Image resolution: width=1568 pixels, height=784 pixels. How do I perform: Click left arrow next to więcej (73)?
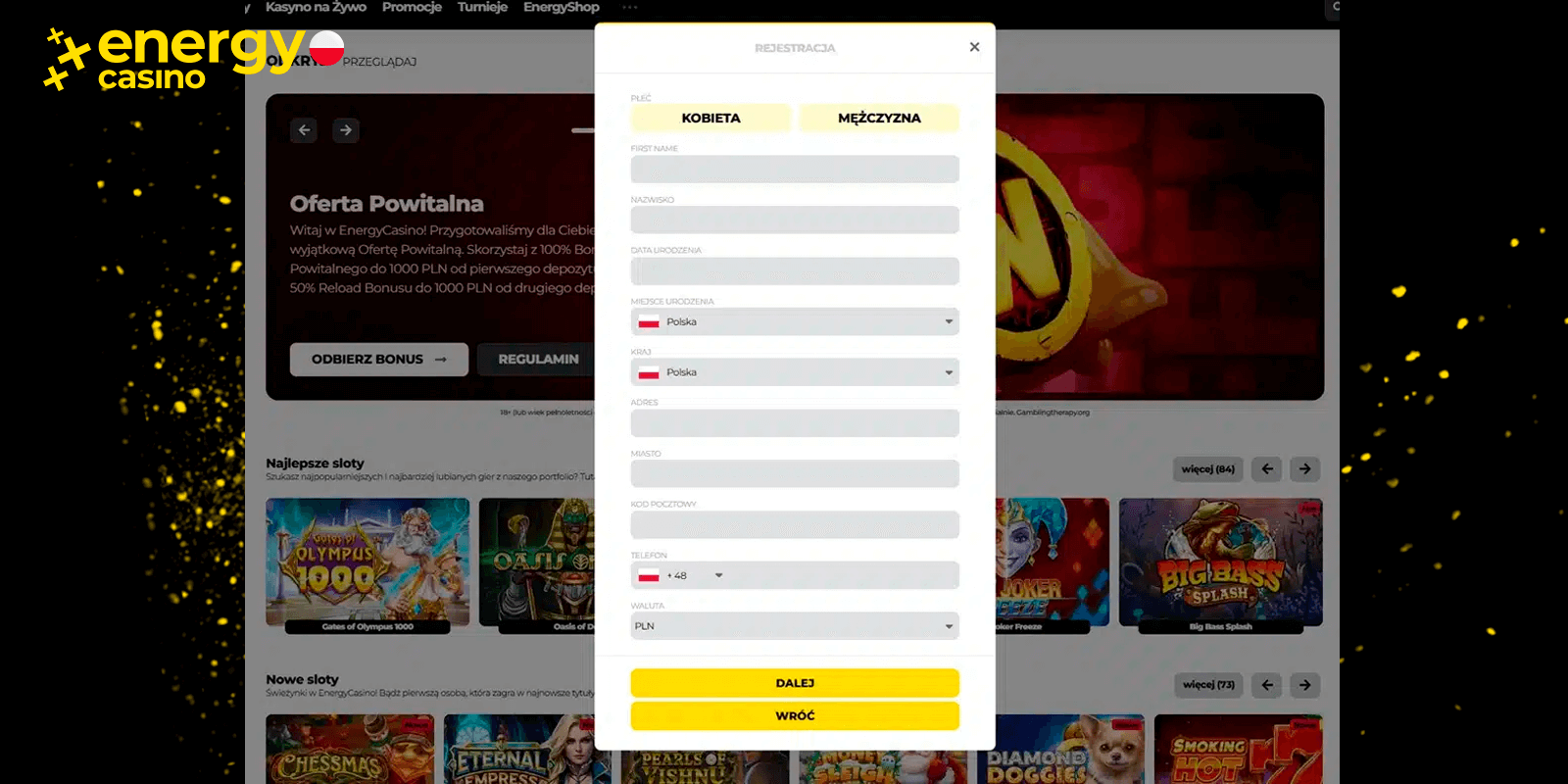pos(1267,685)
